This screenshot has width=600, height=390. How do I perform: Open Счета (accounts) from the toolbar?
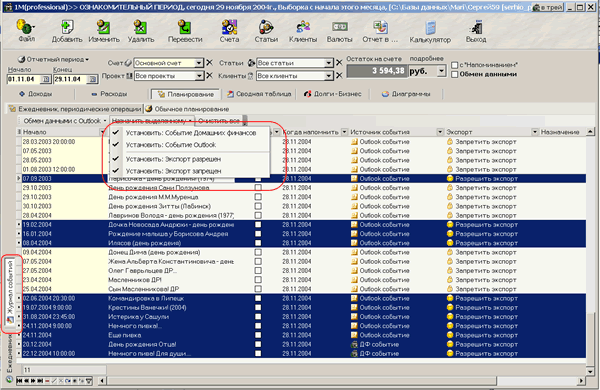tap(229, 31)
